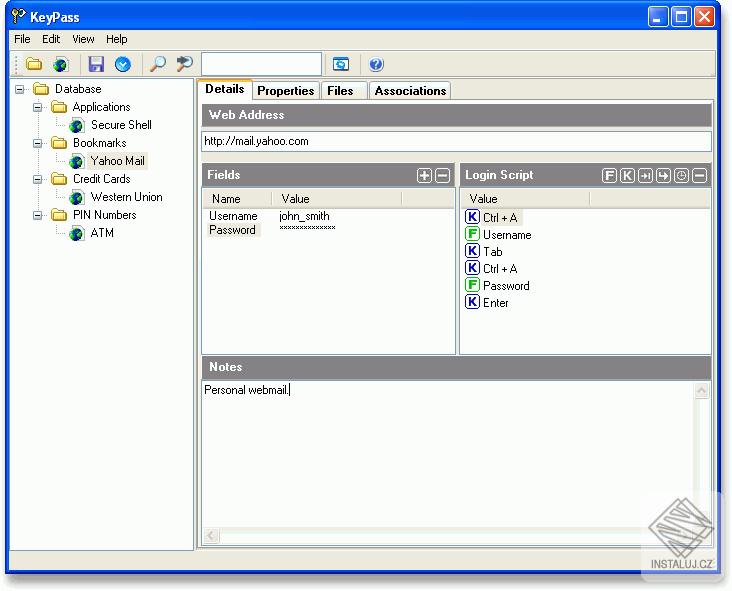
Task: Select the Secure Shell entry in tree
Action: 121,125
